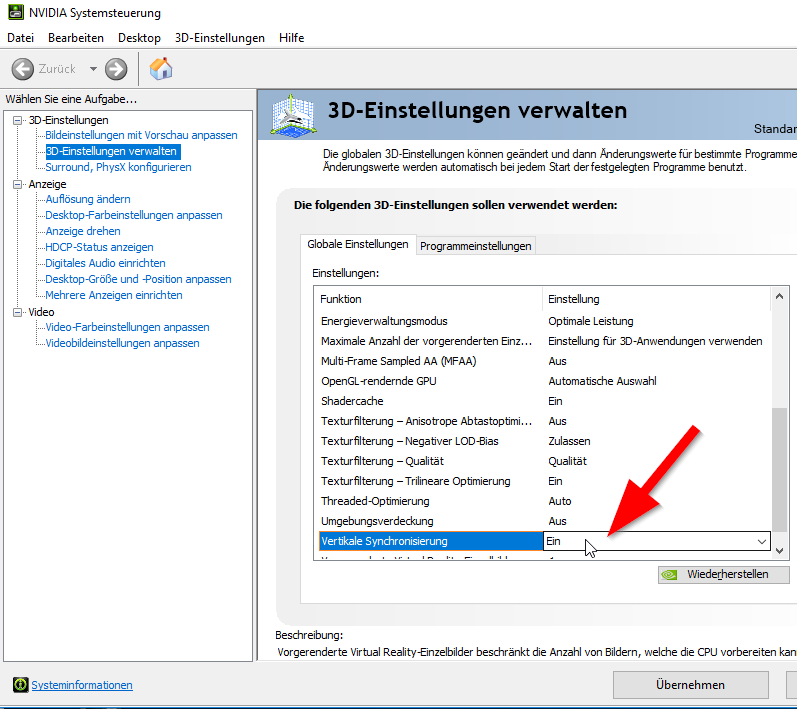797x709 pixels.
Task: Select the Umgebungsverdeckung row
Action: (543, 521)
